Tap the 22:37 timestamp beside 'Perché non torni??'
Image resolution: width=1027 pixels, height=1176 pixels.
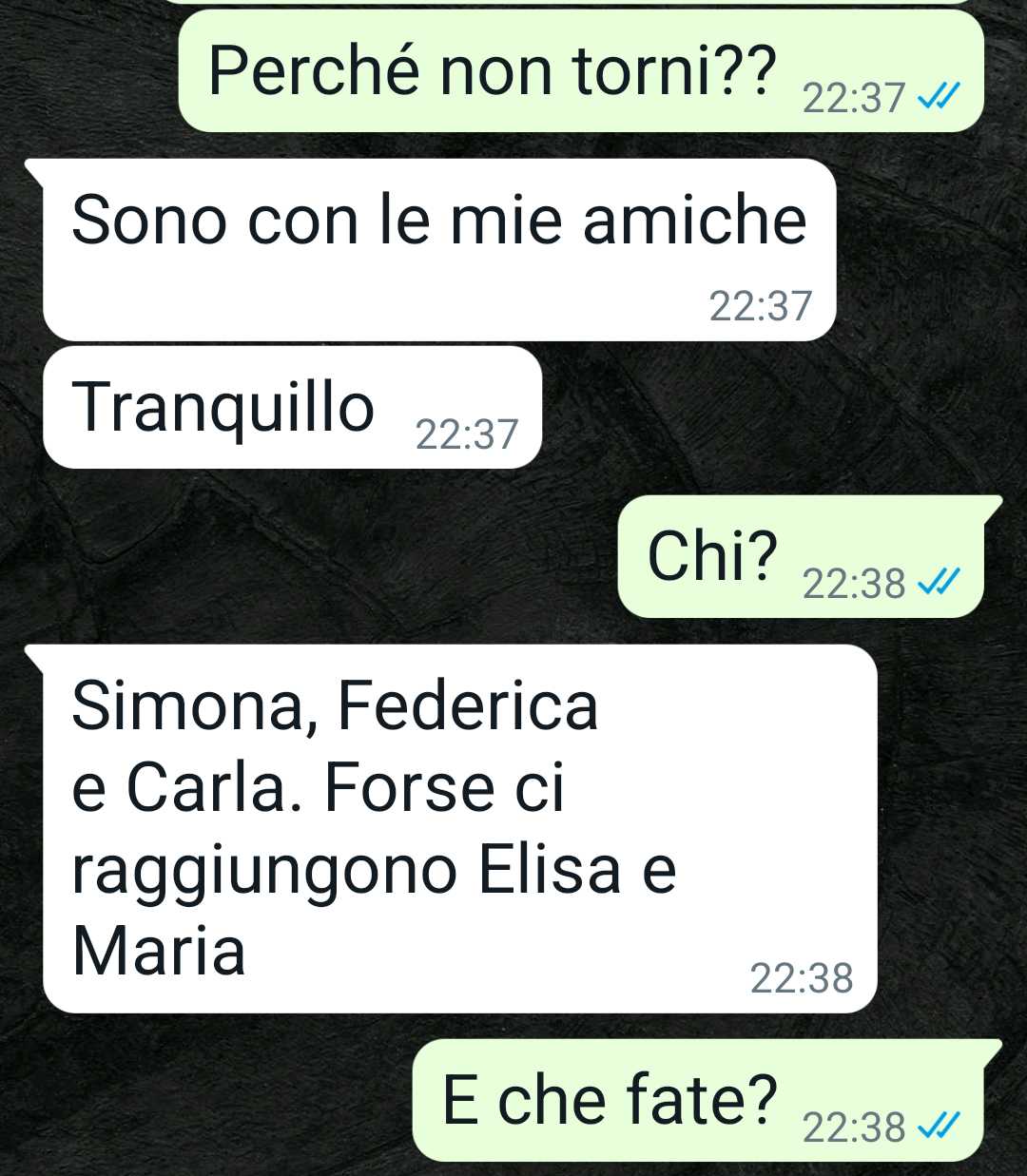pos(854,98)
